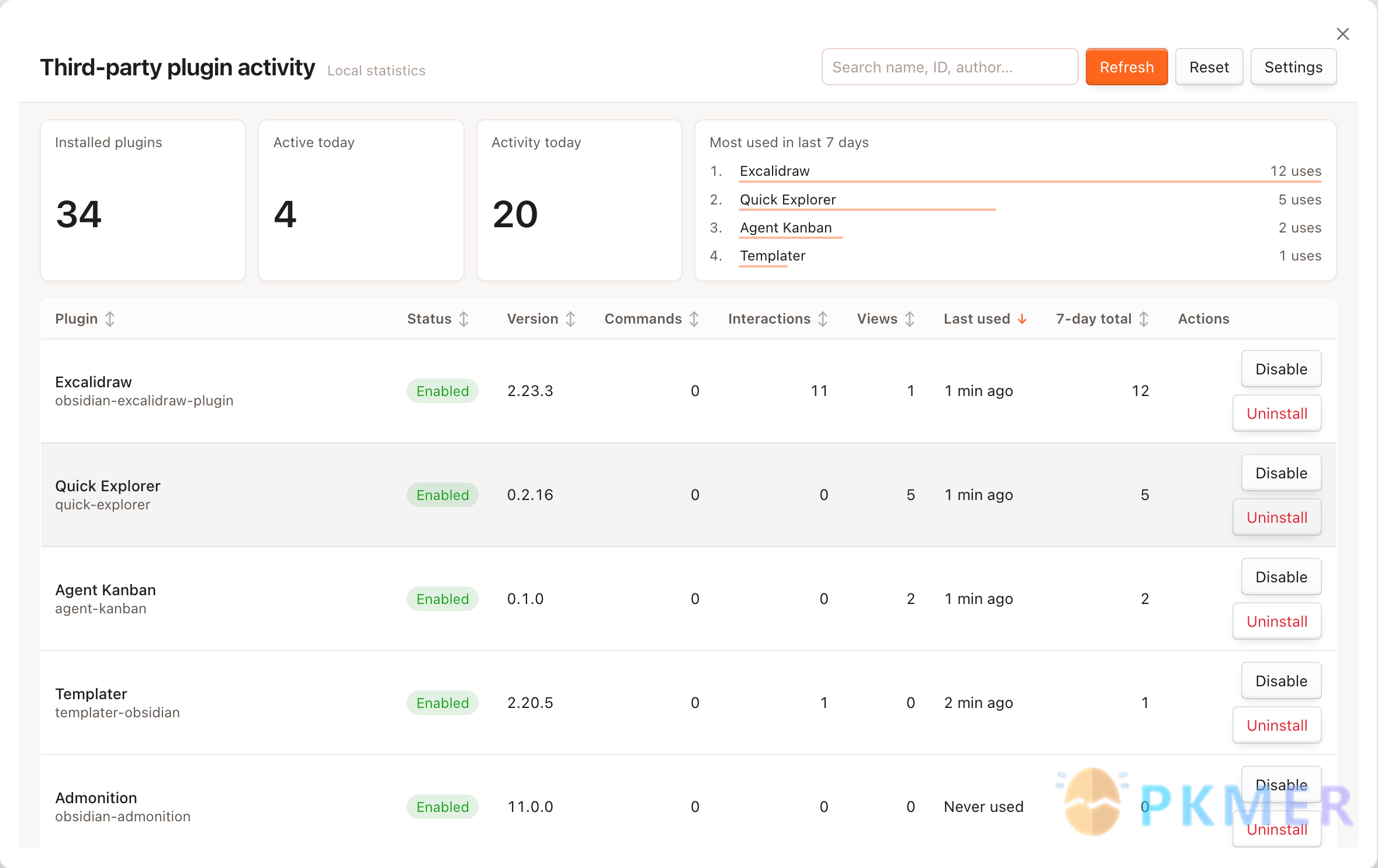Select Excalidraw in the most used list
The height and width of the screenshot is (868, 1378).
tap(774, 171)
